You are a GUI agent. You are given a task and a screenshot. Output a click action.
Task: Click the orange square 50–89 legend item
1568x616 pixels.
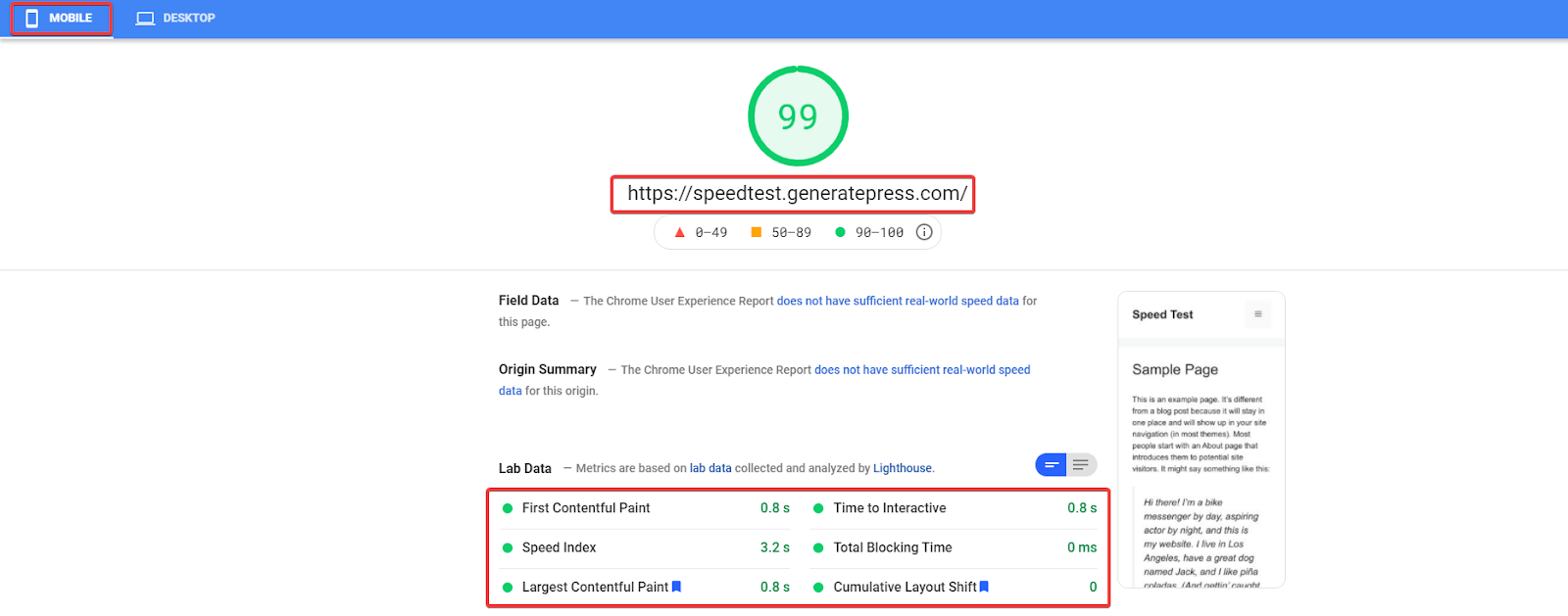pyautogui.click(x=781, y=232)
